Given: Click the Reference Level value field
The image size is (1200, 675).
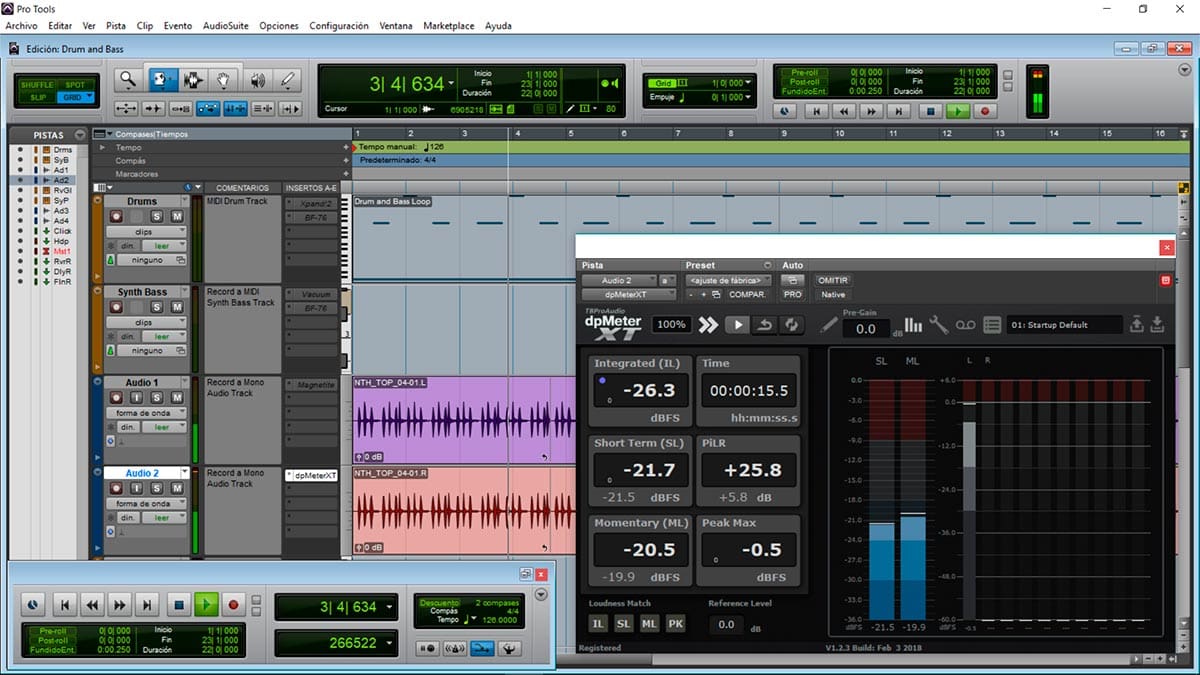Looking at the screenshot, I should (x=727, y=624).
